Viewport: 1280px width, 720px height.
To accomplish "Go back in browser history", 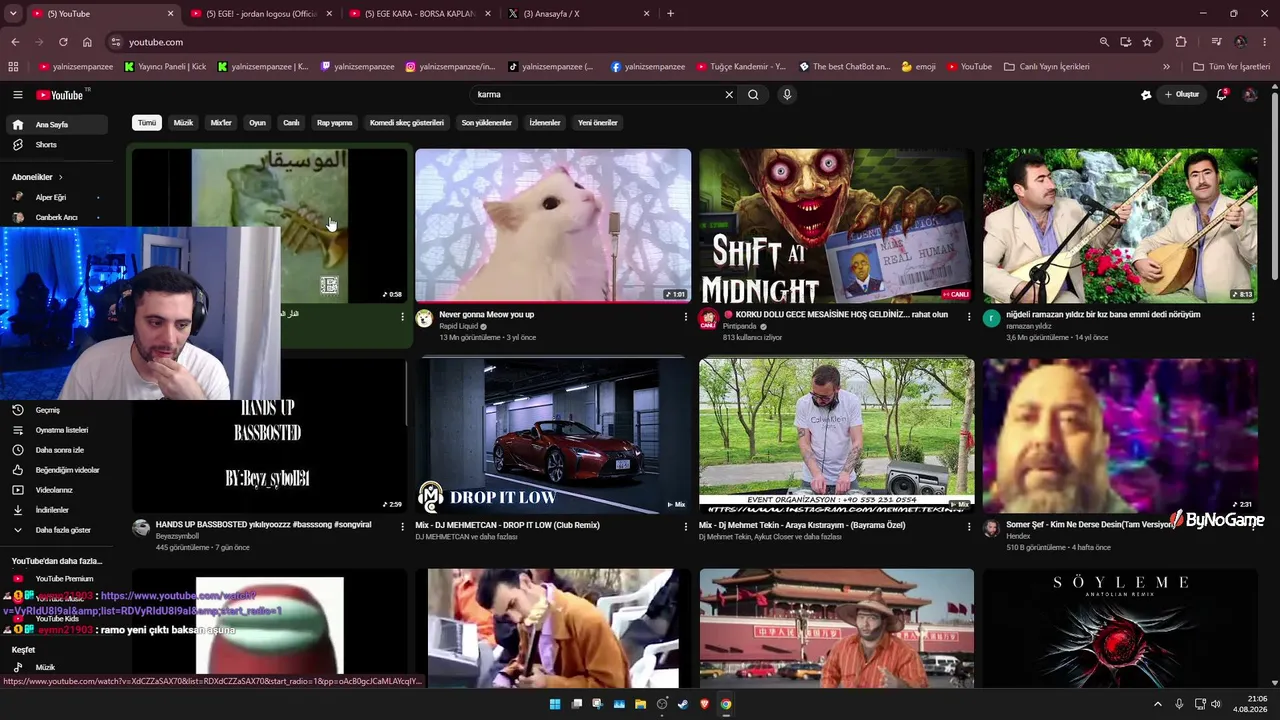I will point(15,42).
